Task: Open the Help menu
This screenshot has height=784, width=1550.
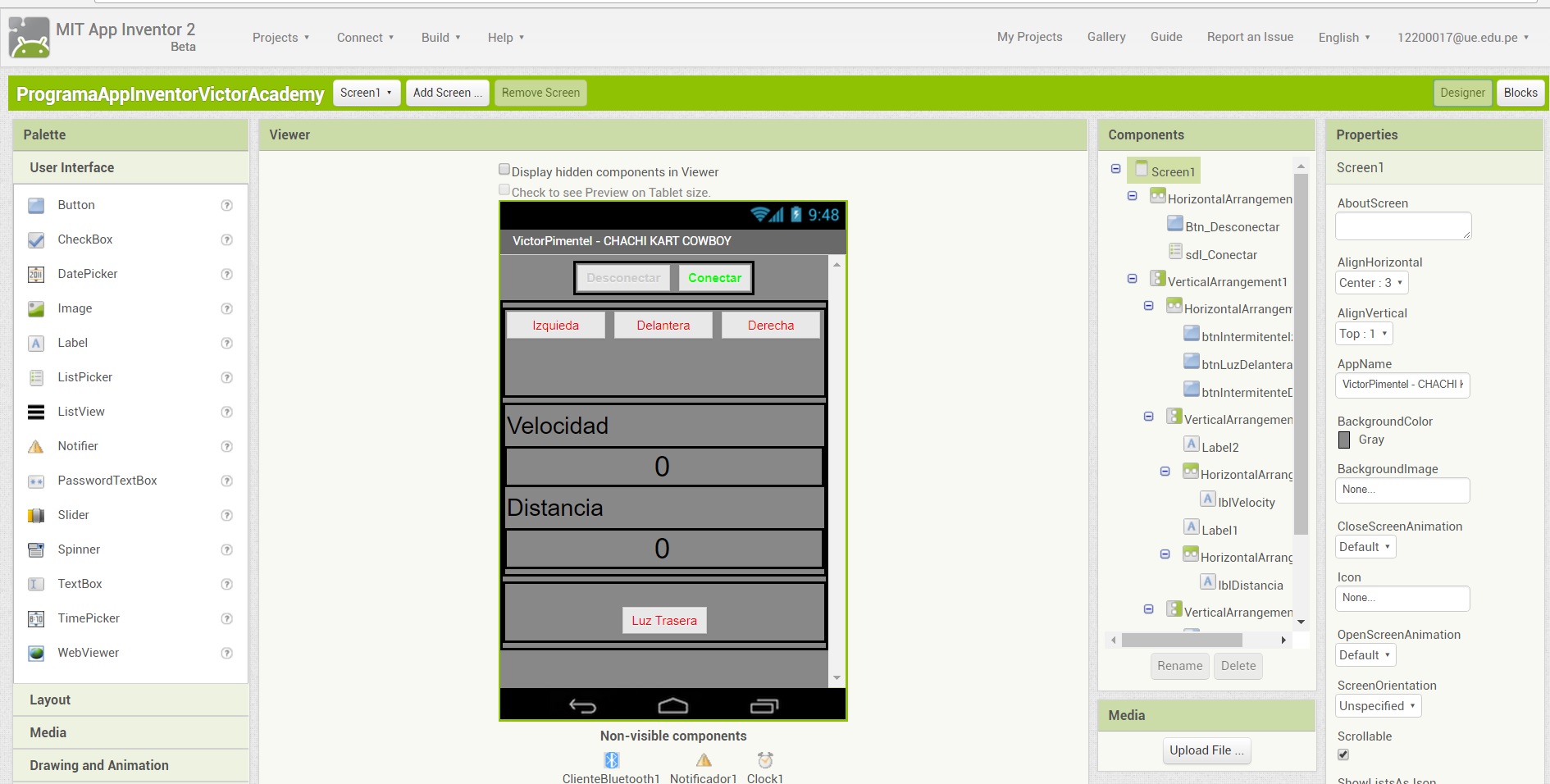Action: pyautogui.click(x=505, y=38)
